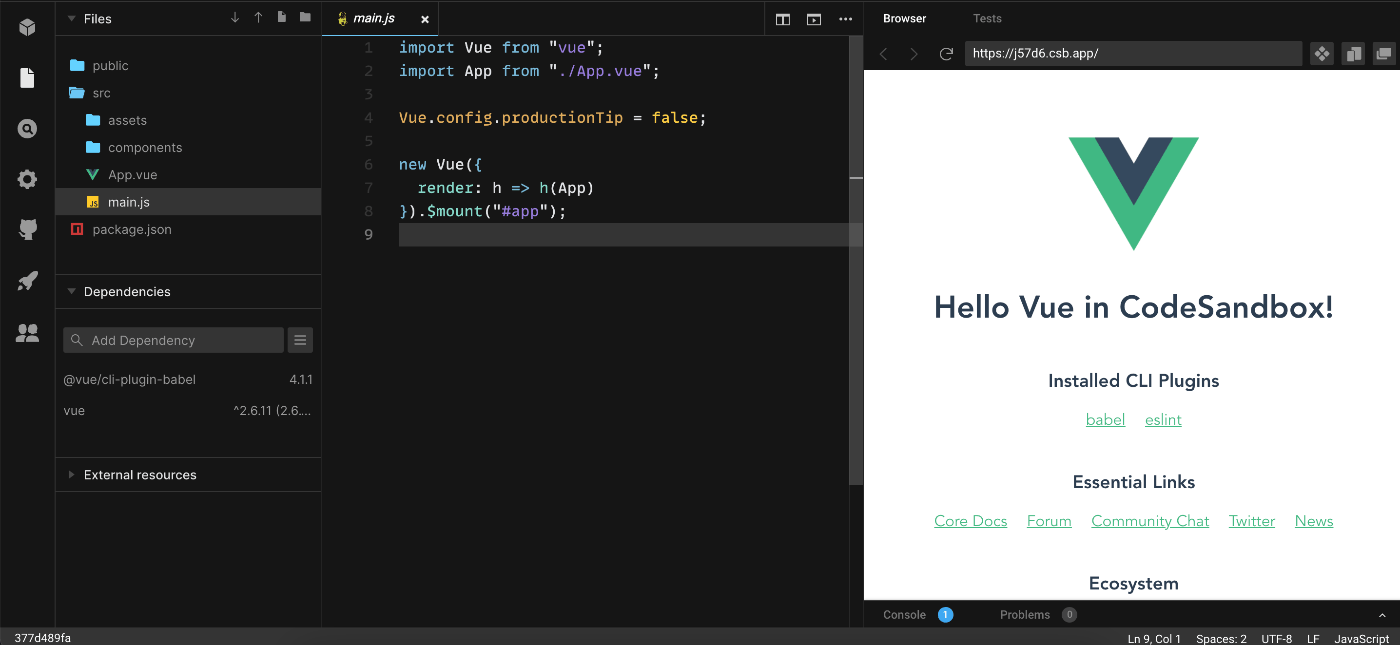This screenshot has height=645, width=1400.
Task: Click the eslint plugin link
Action: (x=1163, y=420)
